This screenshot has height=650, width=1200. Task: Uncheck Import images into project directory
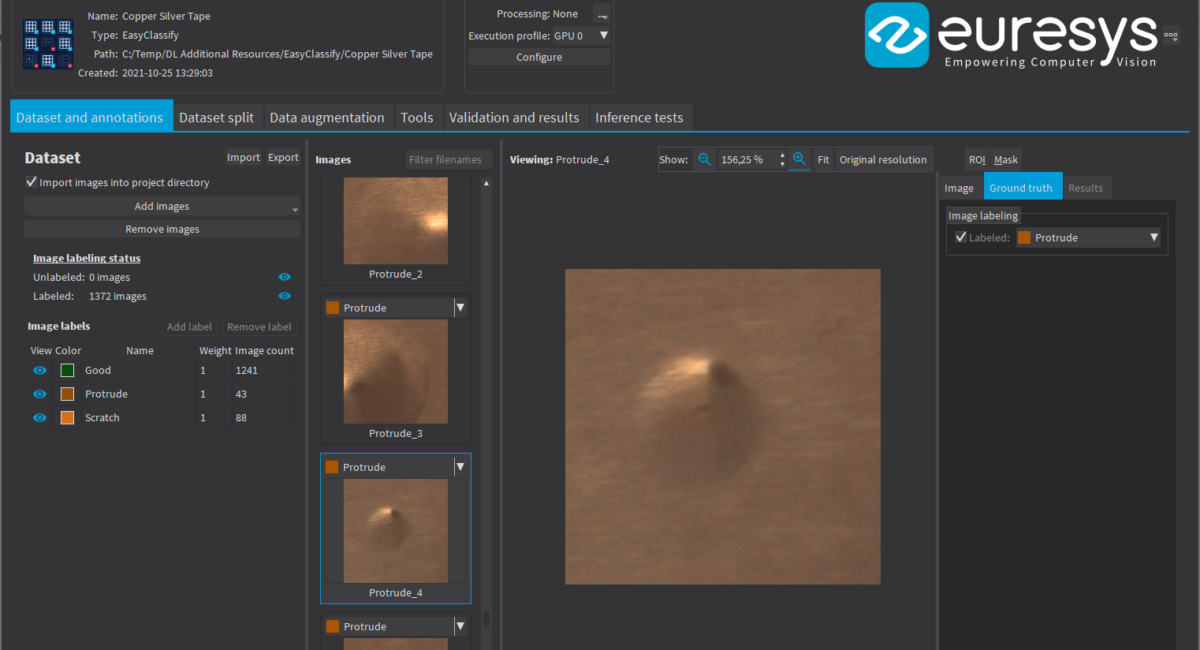coord(31,182)
